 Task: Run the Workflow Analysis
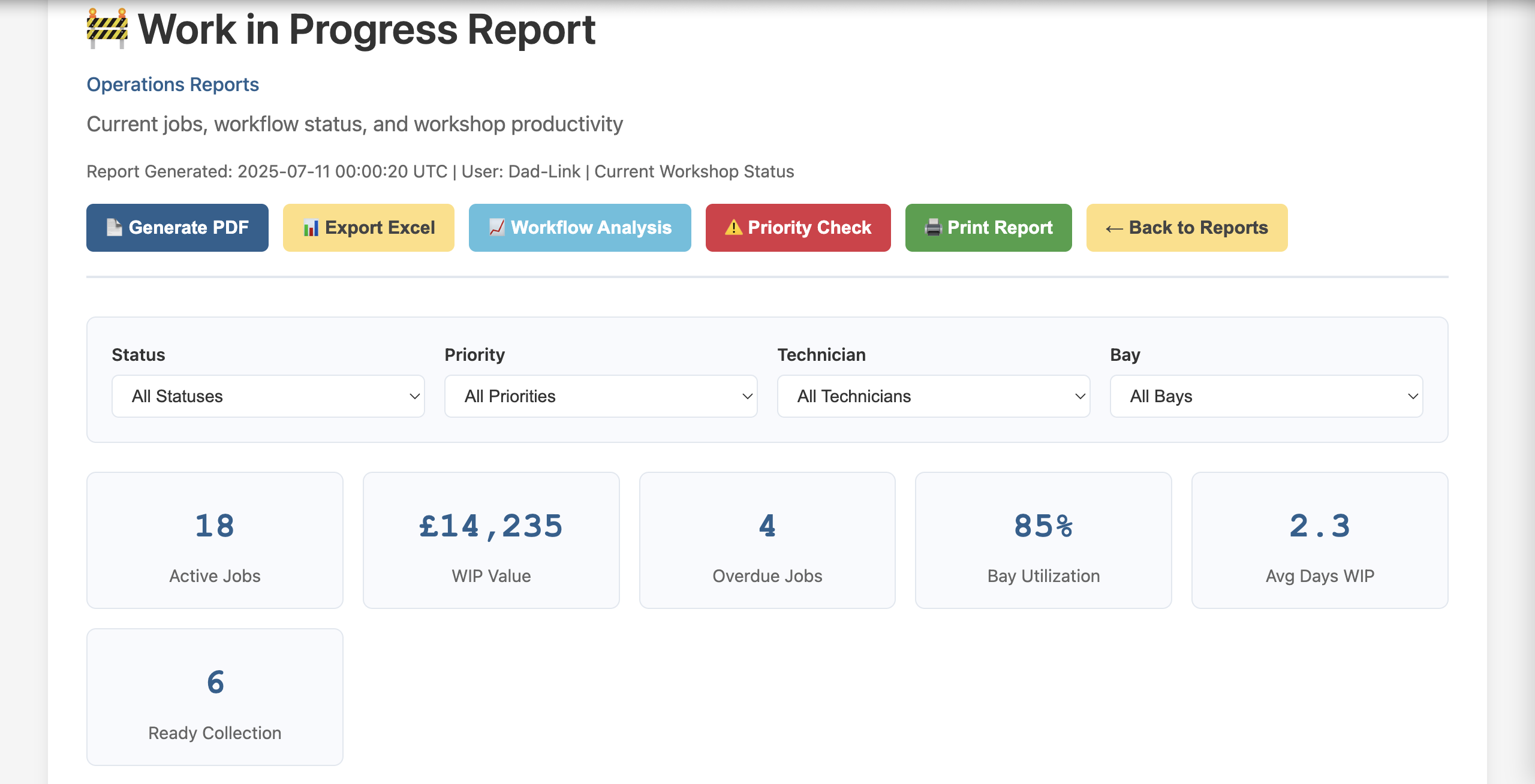pos(579,227)
